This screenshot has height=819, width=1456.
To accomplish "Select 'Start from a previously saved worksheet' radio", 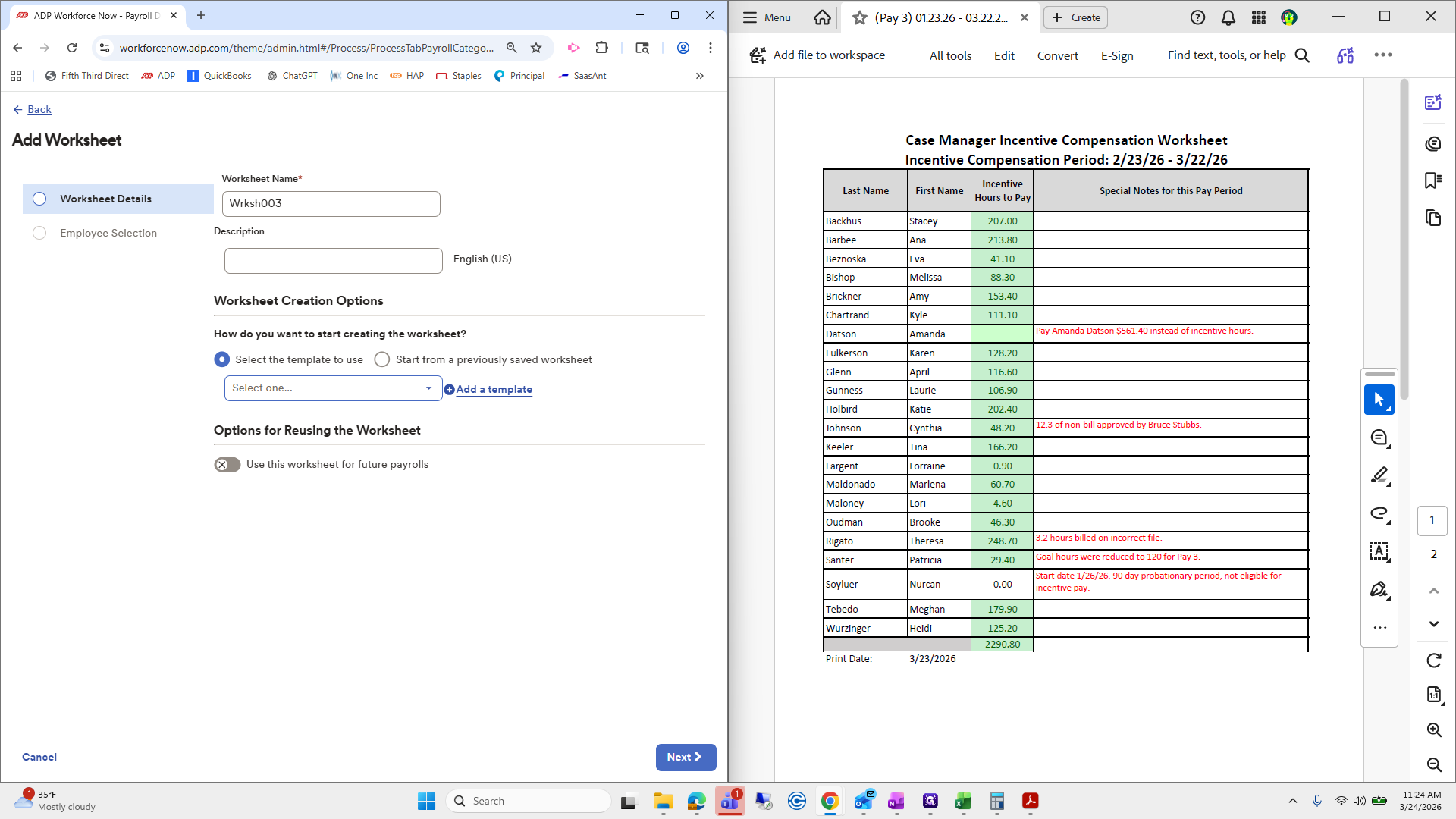I will click(x=382, y=359).
